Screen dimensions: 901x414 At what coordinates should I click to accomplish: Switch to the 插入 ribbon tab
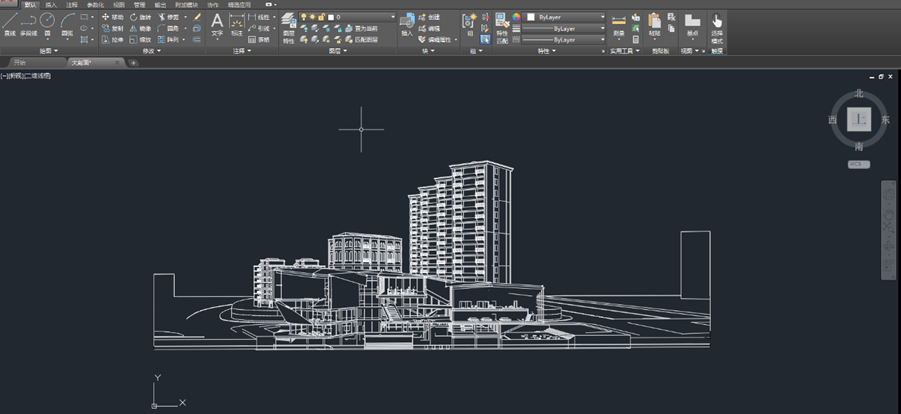51,4
